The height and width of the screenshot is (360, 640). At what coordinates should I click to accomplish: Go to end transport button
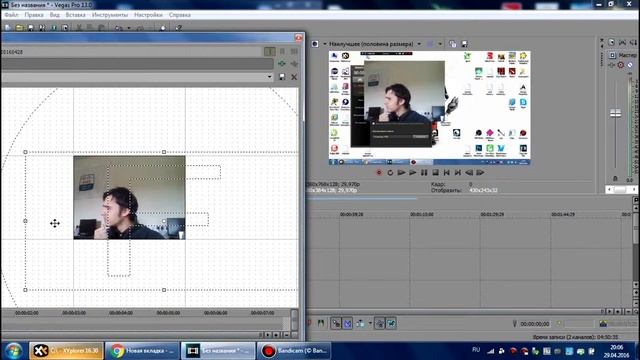(x=458, y=173)
